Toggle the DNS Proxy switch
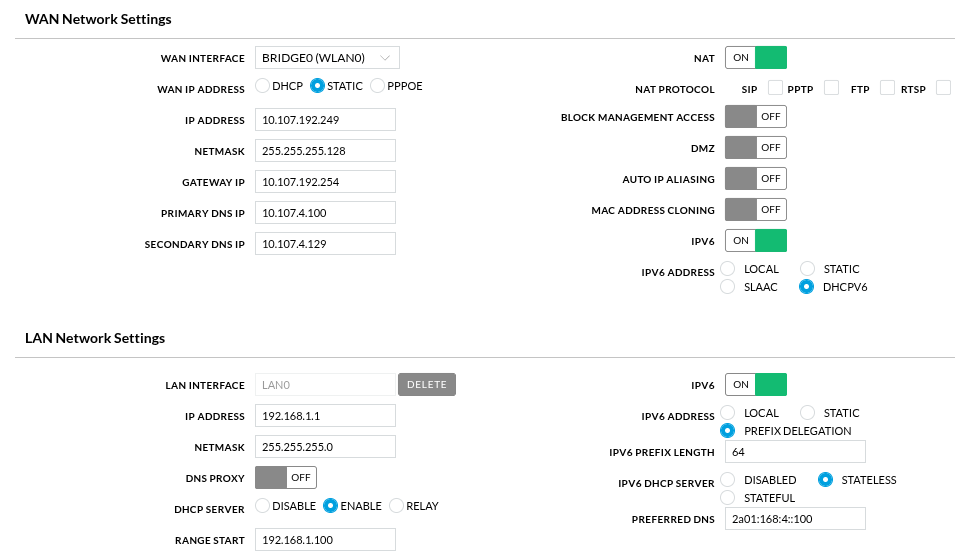Image resolution: width=972 pixels, height=553 pixels. pyautogui.click(x=286, y=477)
